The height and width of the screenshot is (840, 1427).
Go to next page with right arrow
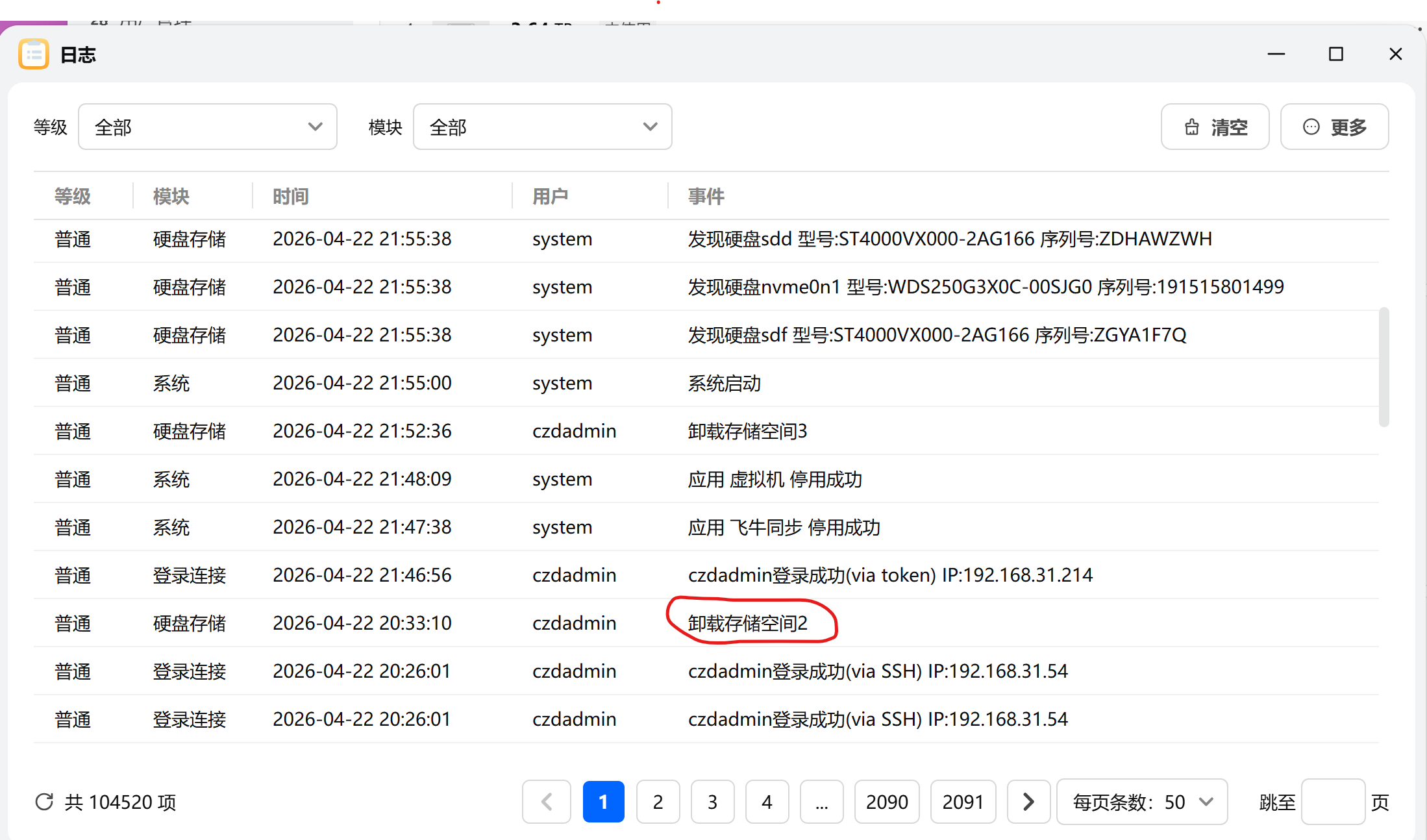[x=1028, y=802]
